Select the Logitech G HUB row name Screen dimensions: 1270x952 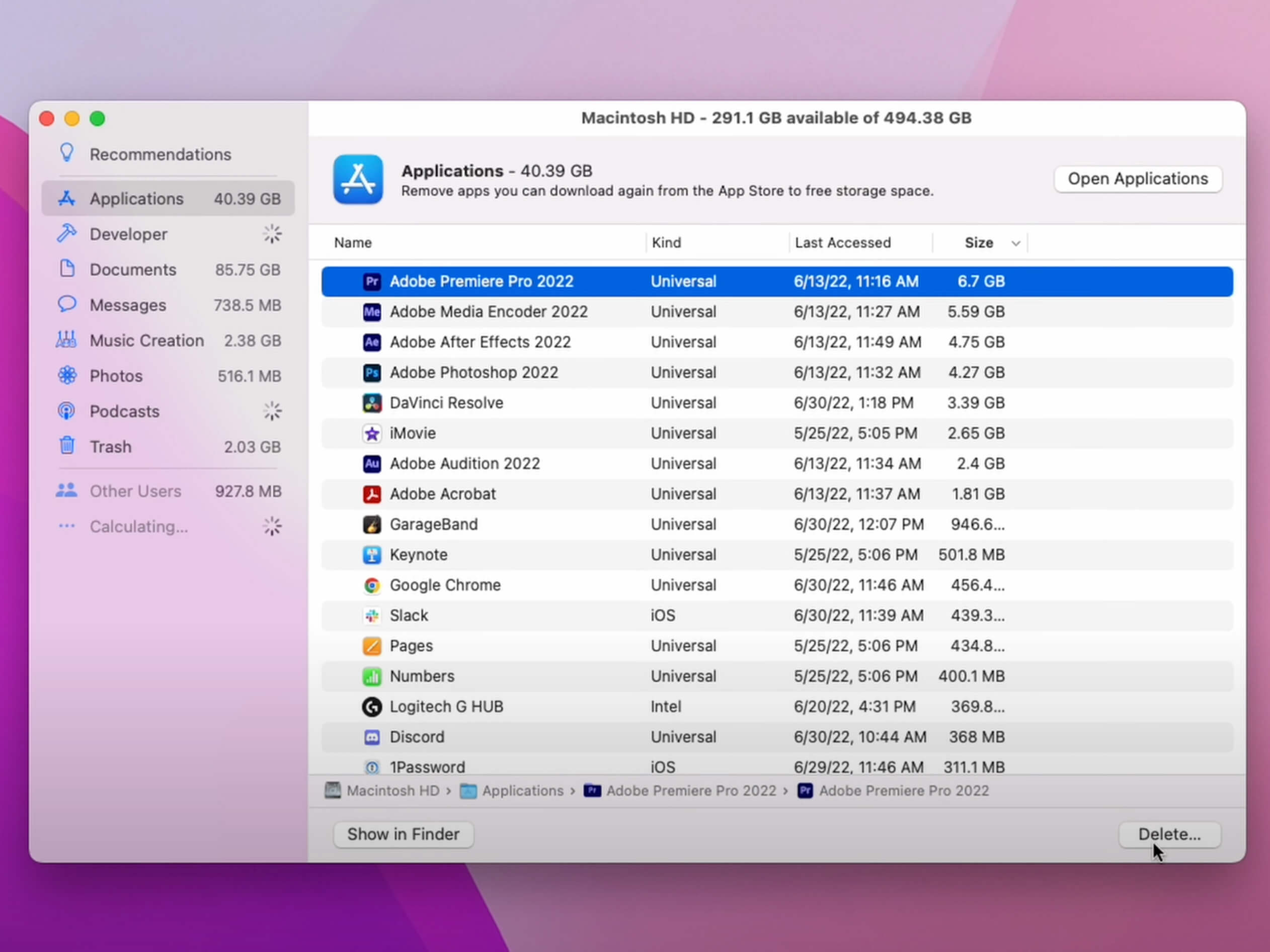[x=446, y=707]
